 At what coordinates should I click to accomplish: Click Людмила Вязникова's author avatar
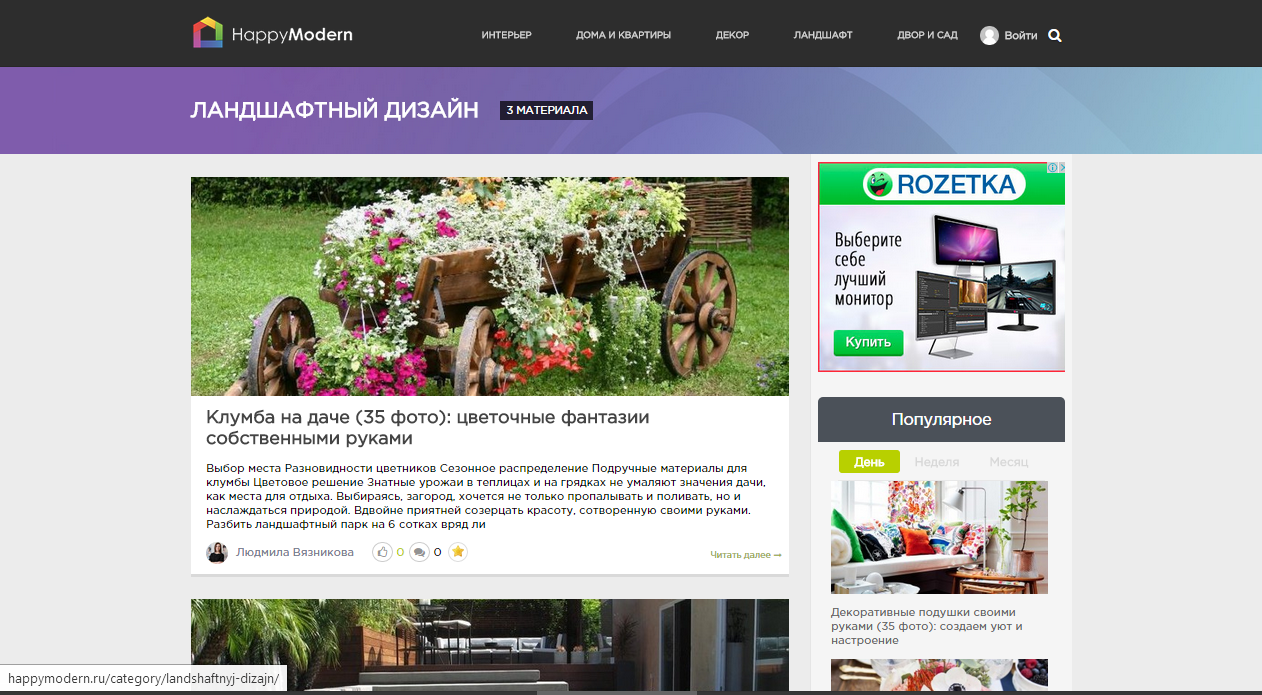[x=217, y=552]
